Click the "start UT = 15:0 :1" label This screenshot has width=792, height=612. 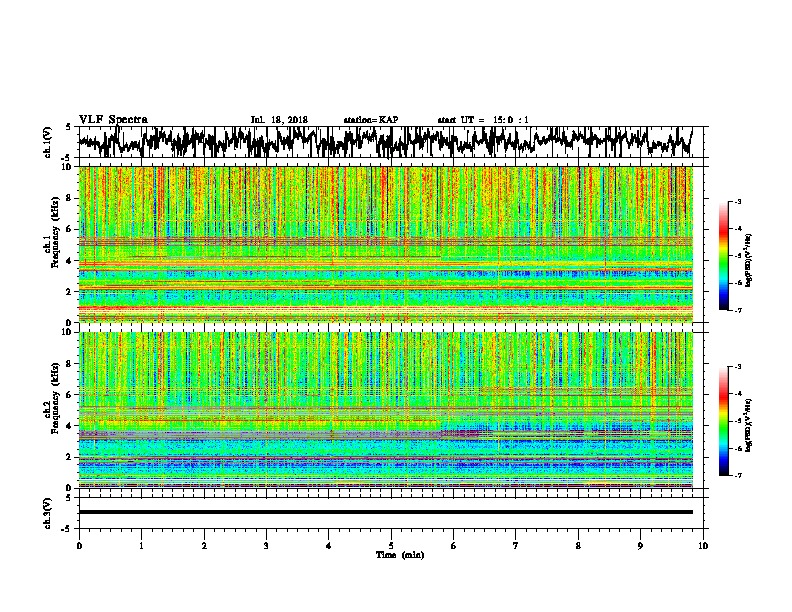tap(483, 120)
